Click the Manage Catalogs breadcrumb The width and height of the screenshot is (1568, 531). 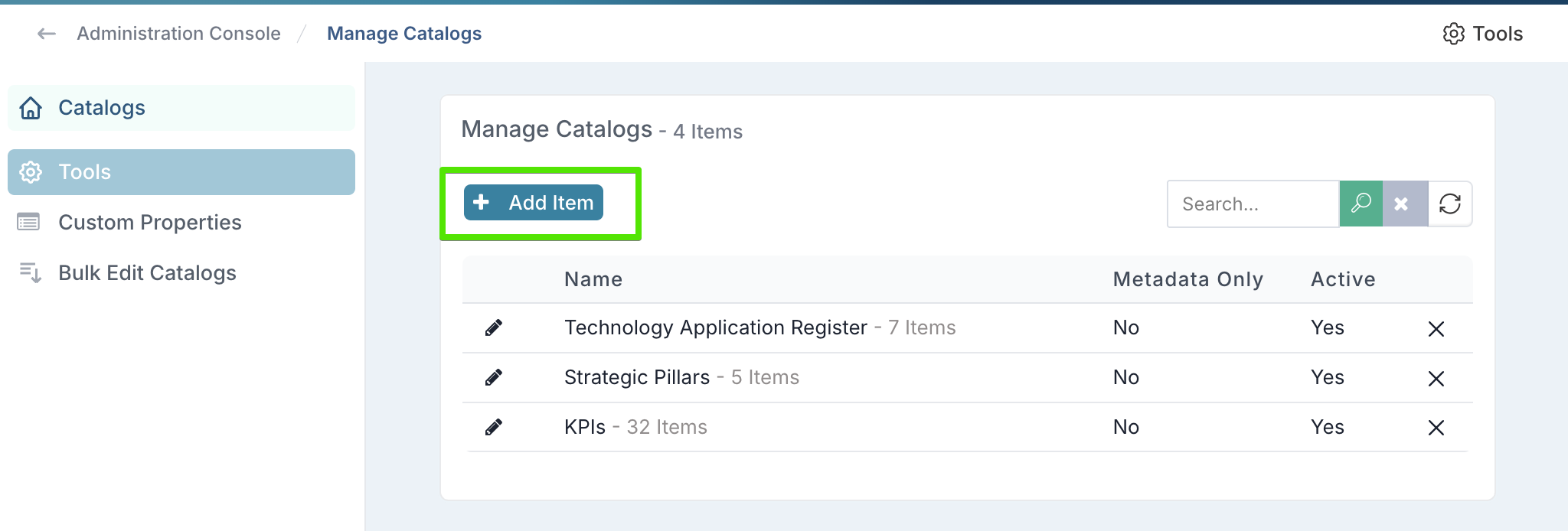(x=403, y=34)
